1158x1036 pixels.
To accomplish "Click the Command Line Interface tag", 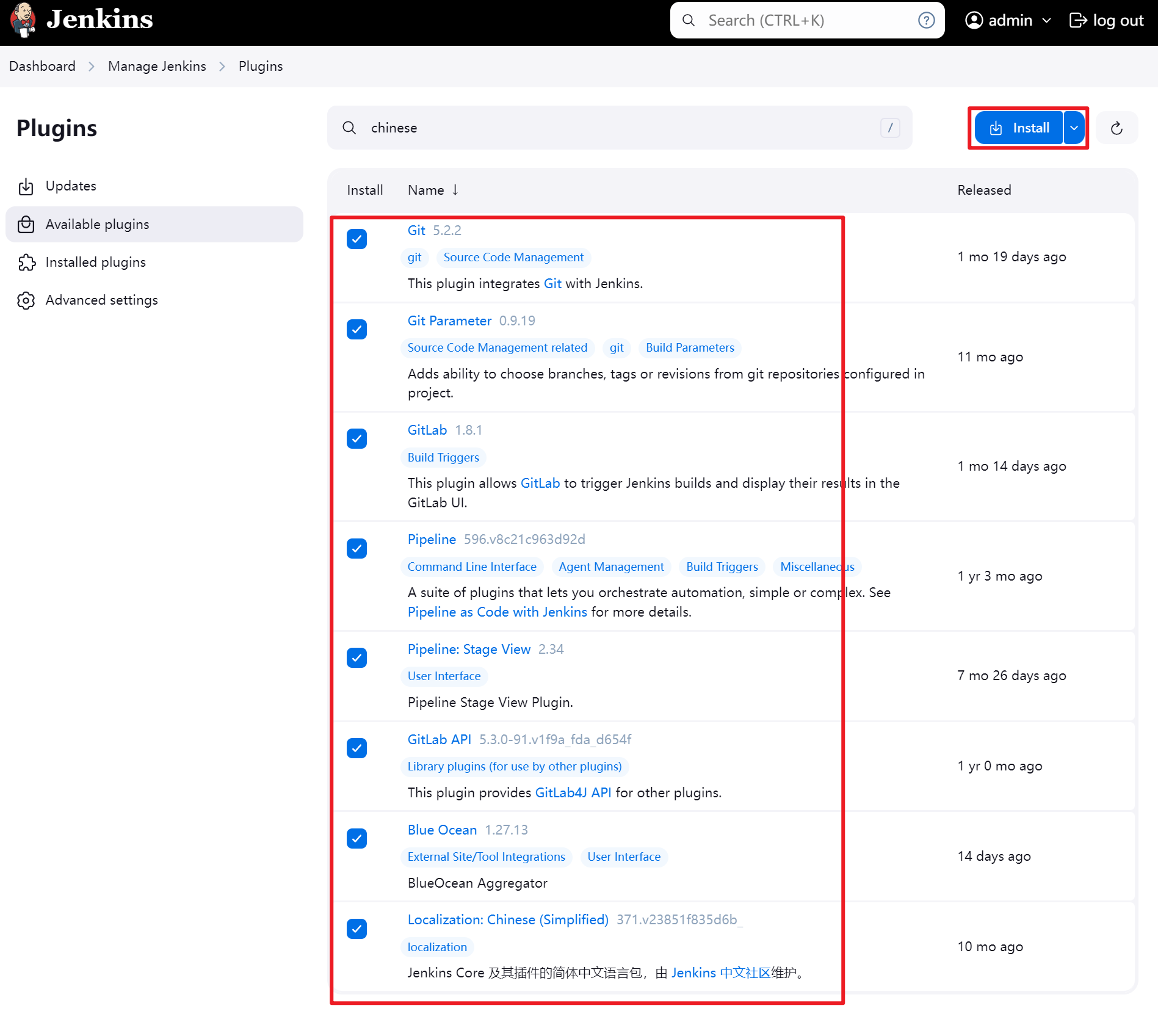I will coord(472,567).
